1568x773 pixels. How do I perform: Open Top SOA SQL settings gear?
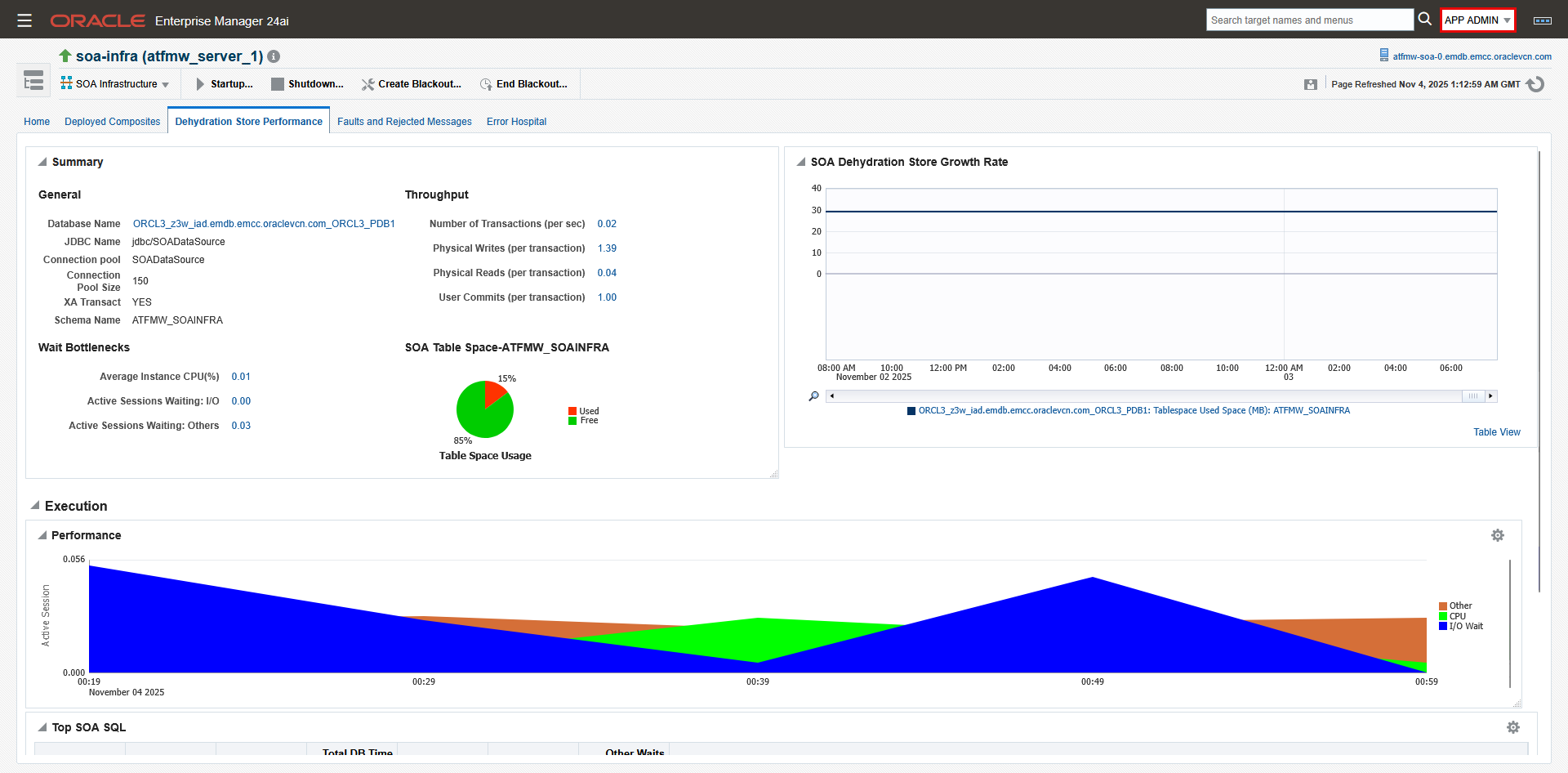[1512, 727]
